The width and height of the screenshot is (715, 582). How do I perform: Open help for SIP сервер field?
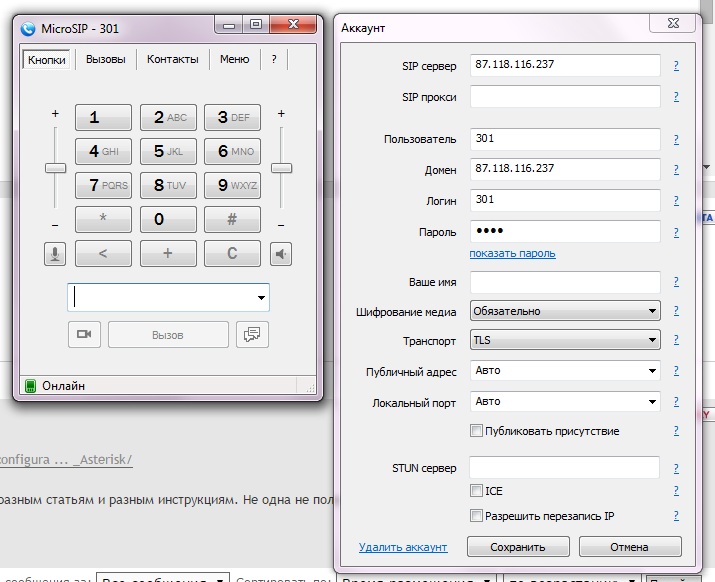coord(676,65)
